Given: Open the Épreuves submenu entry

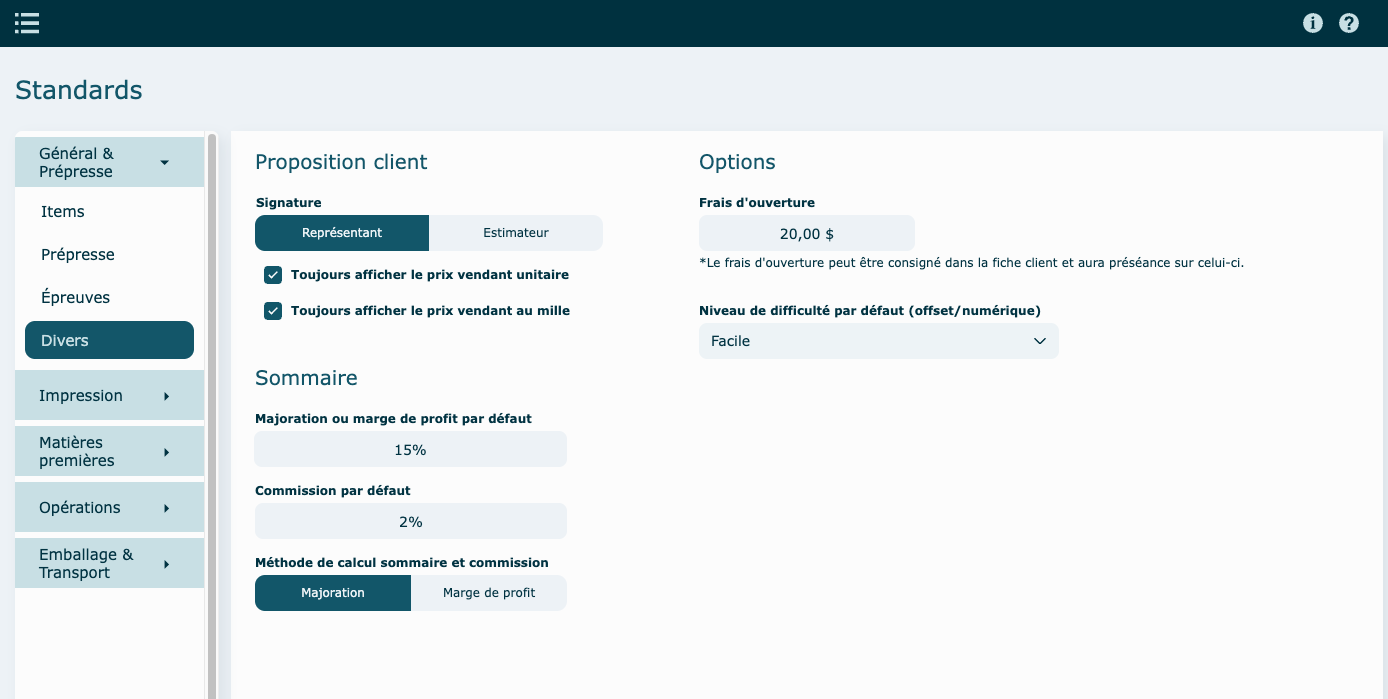Looking at the screenshot, I should point(76,298).
